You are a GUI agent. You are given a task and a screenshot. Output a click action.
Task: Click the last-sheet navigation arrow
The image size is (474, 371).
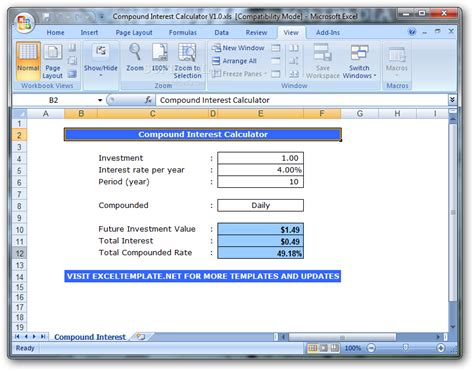pyautogui.click(x=43, y=337)
